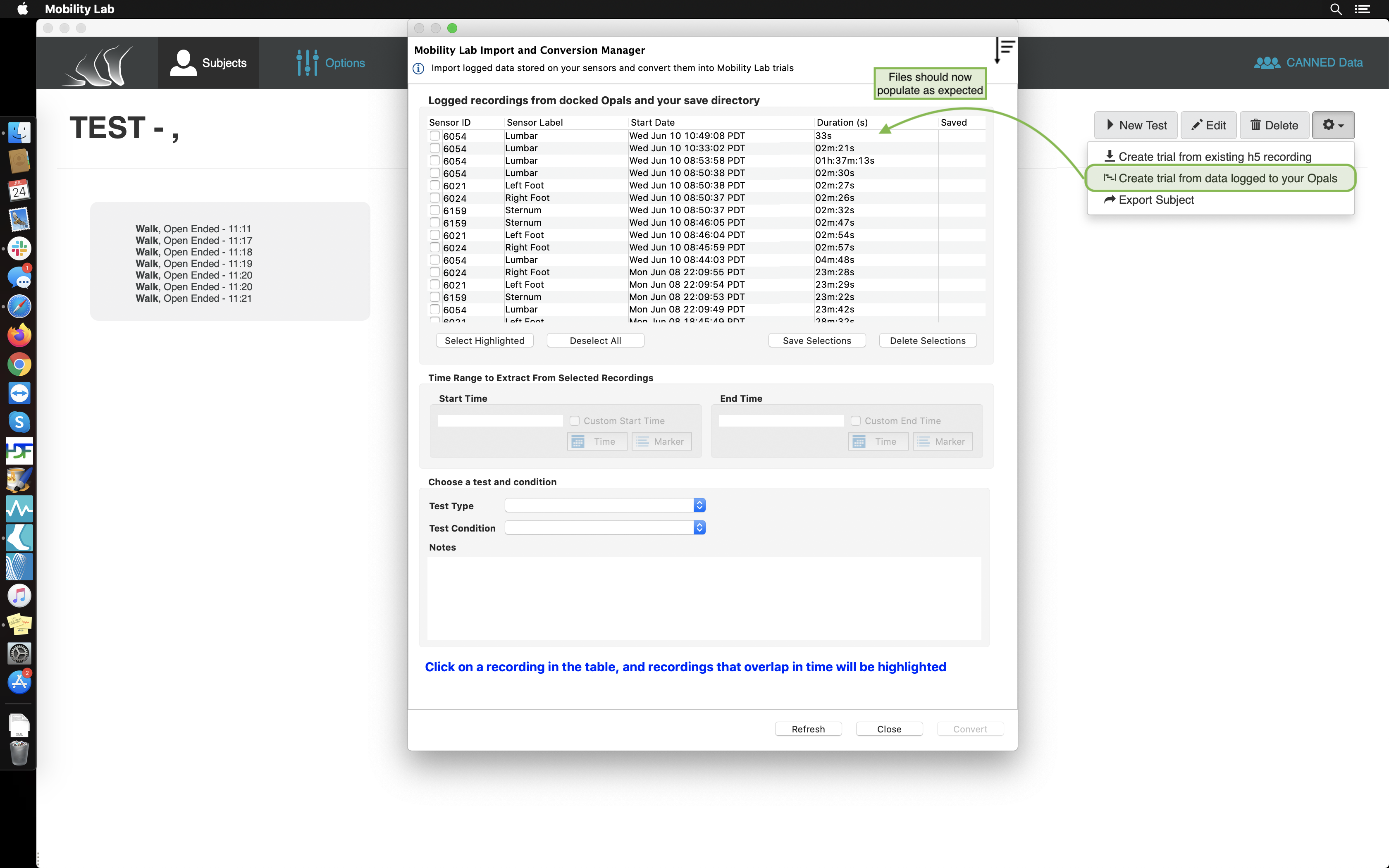Image resolution: width=1389 pixels, height=868 pixels.
Task: Click the End Time input field
Action: click(781, 421)
